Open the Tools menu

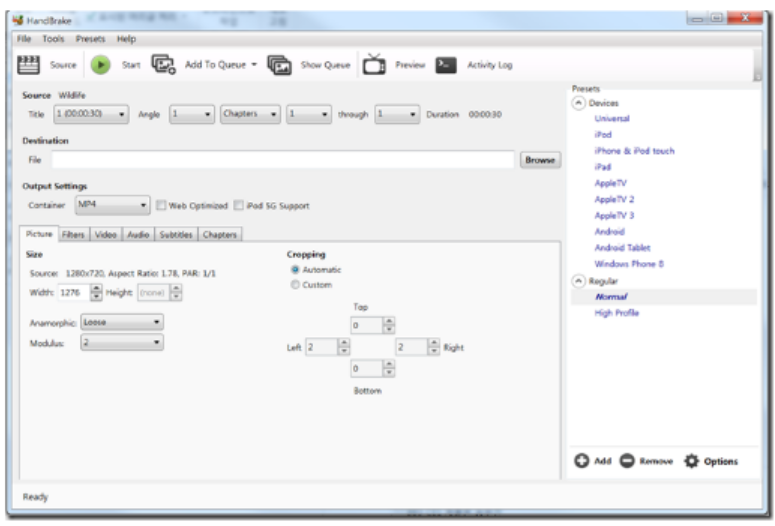53,39
